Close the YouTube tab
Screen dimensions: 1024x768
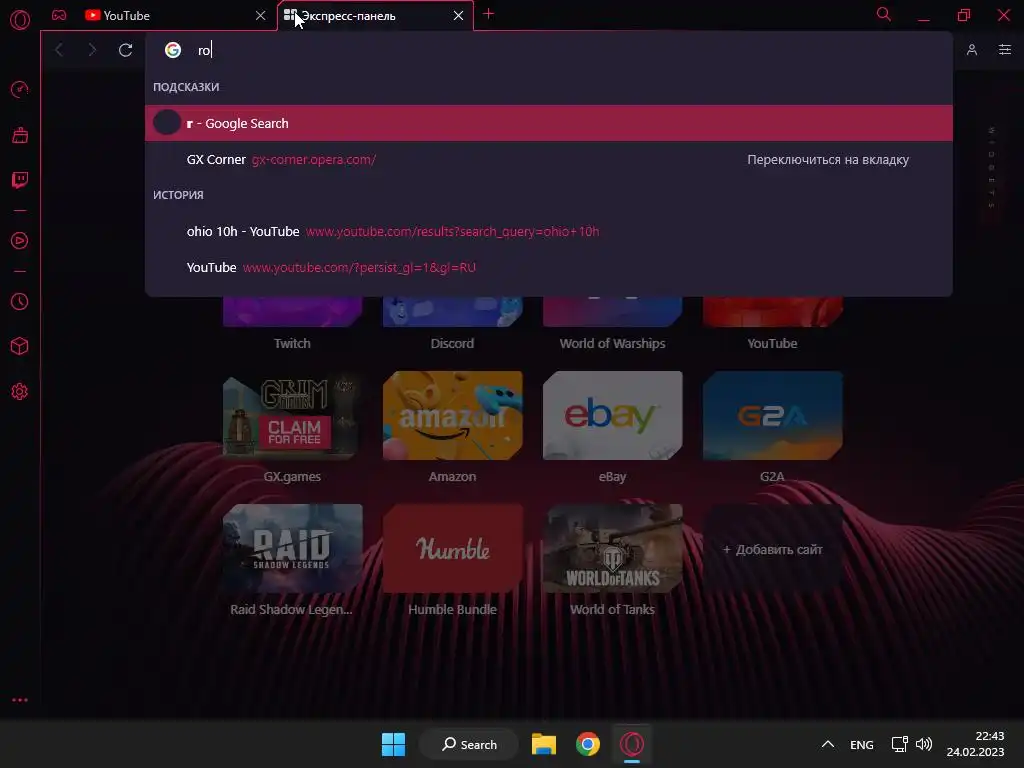point(261,15)
